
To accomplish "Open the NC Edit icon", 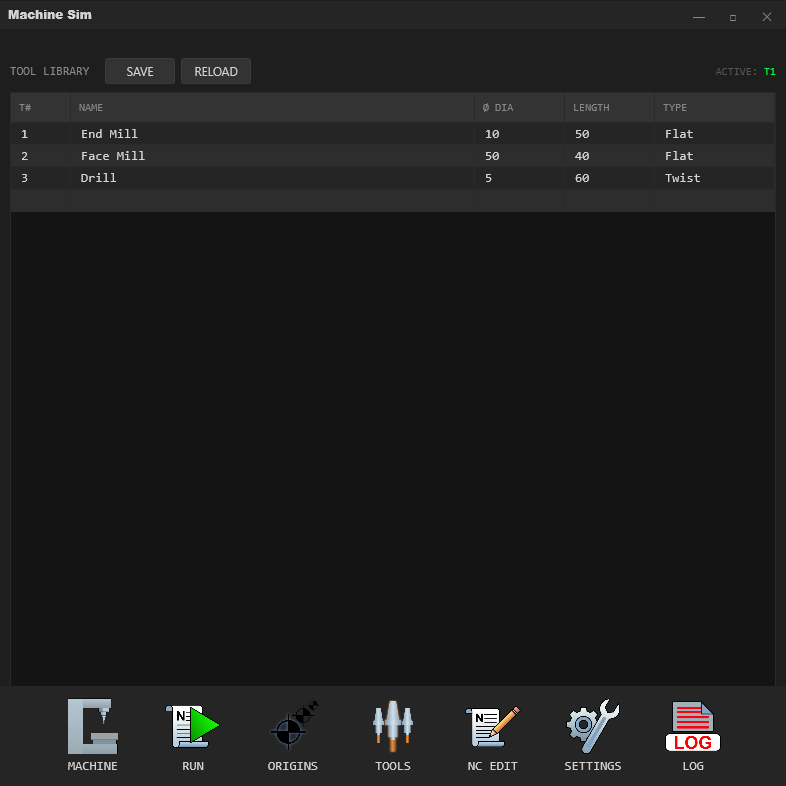I will click(x=492, y=726).
